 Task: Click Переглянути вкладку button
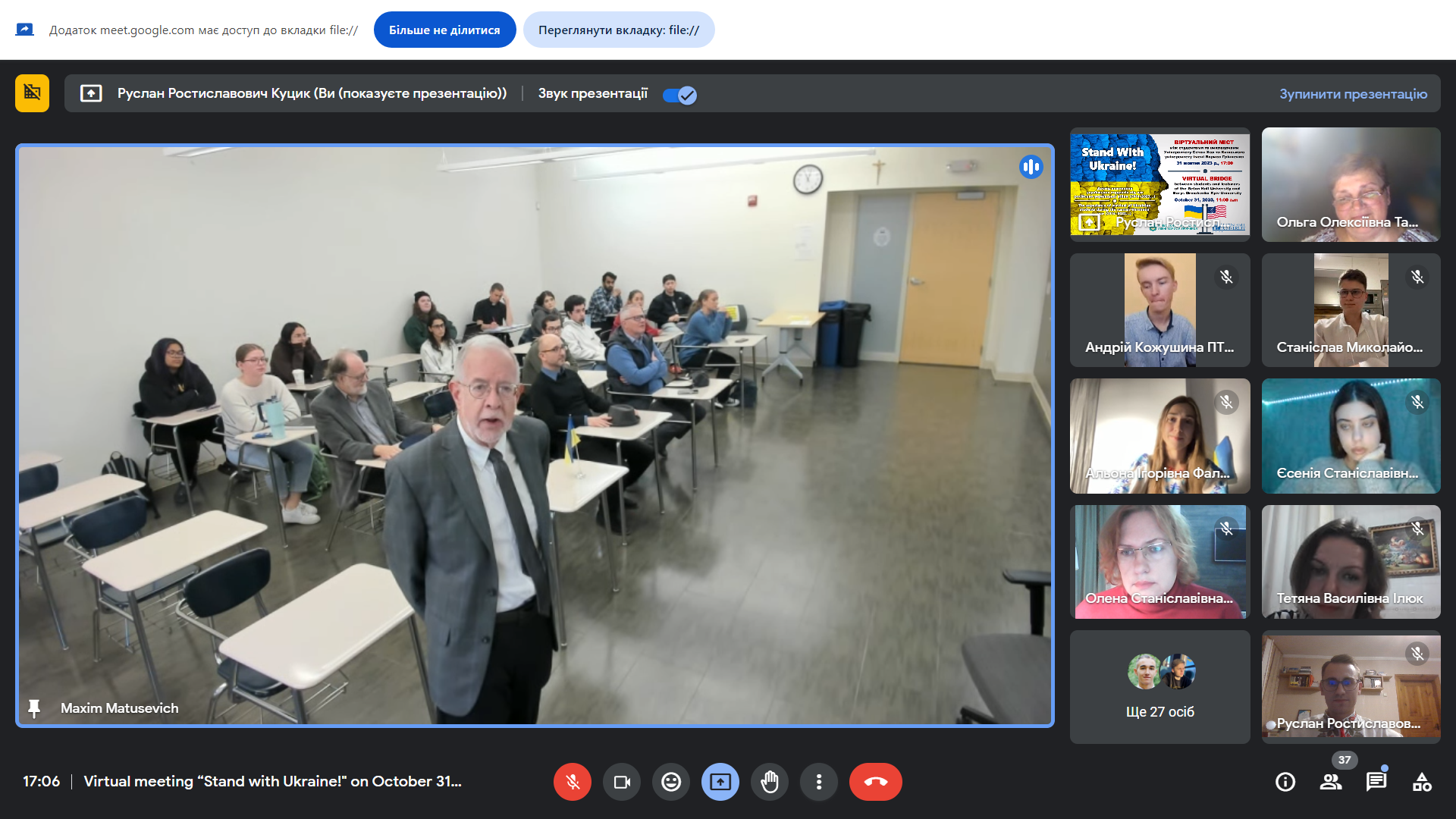(619, 30)
